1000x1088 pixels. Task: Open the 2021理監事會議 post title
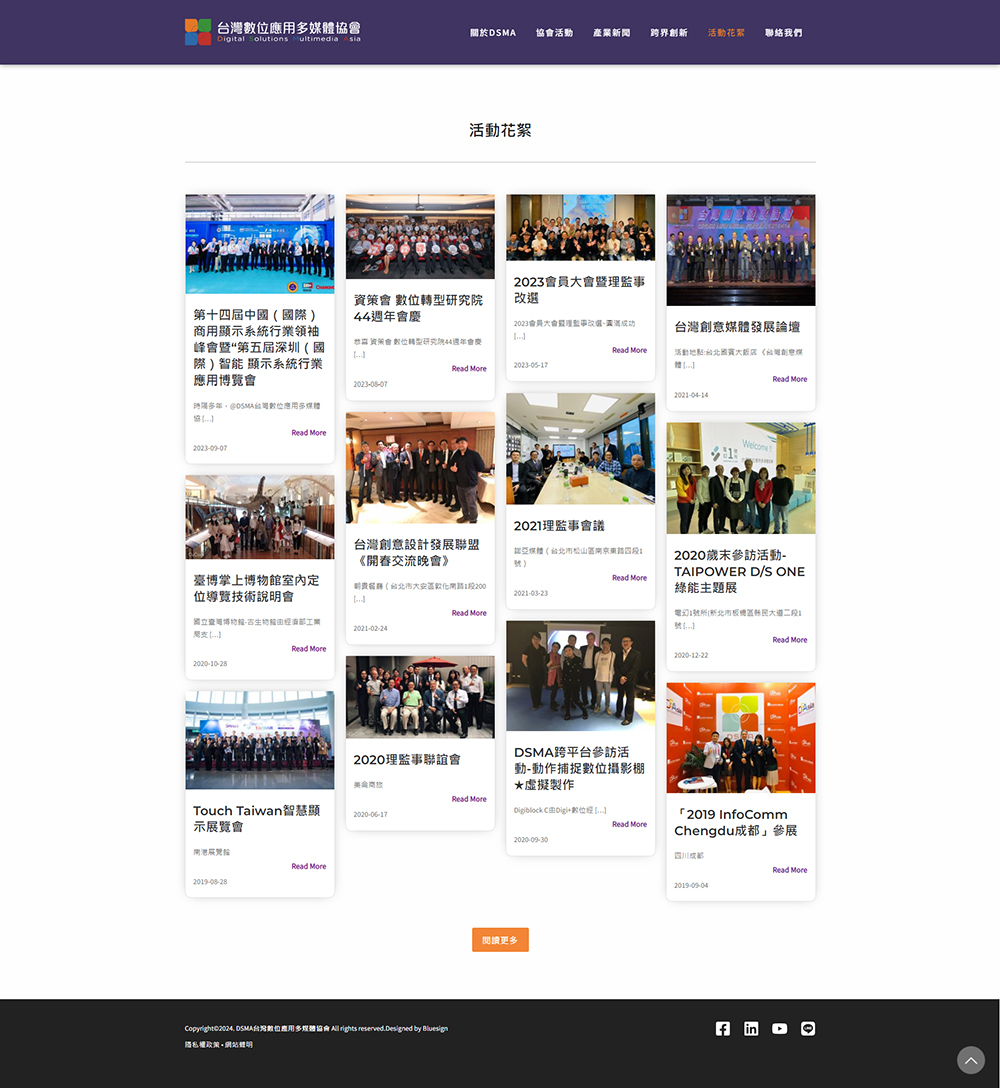coord(559,526)
